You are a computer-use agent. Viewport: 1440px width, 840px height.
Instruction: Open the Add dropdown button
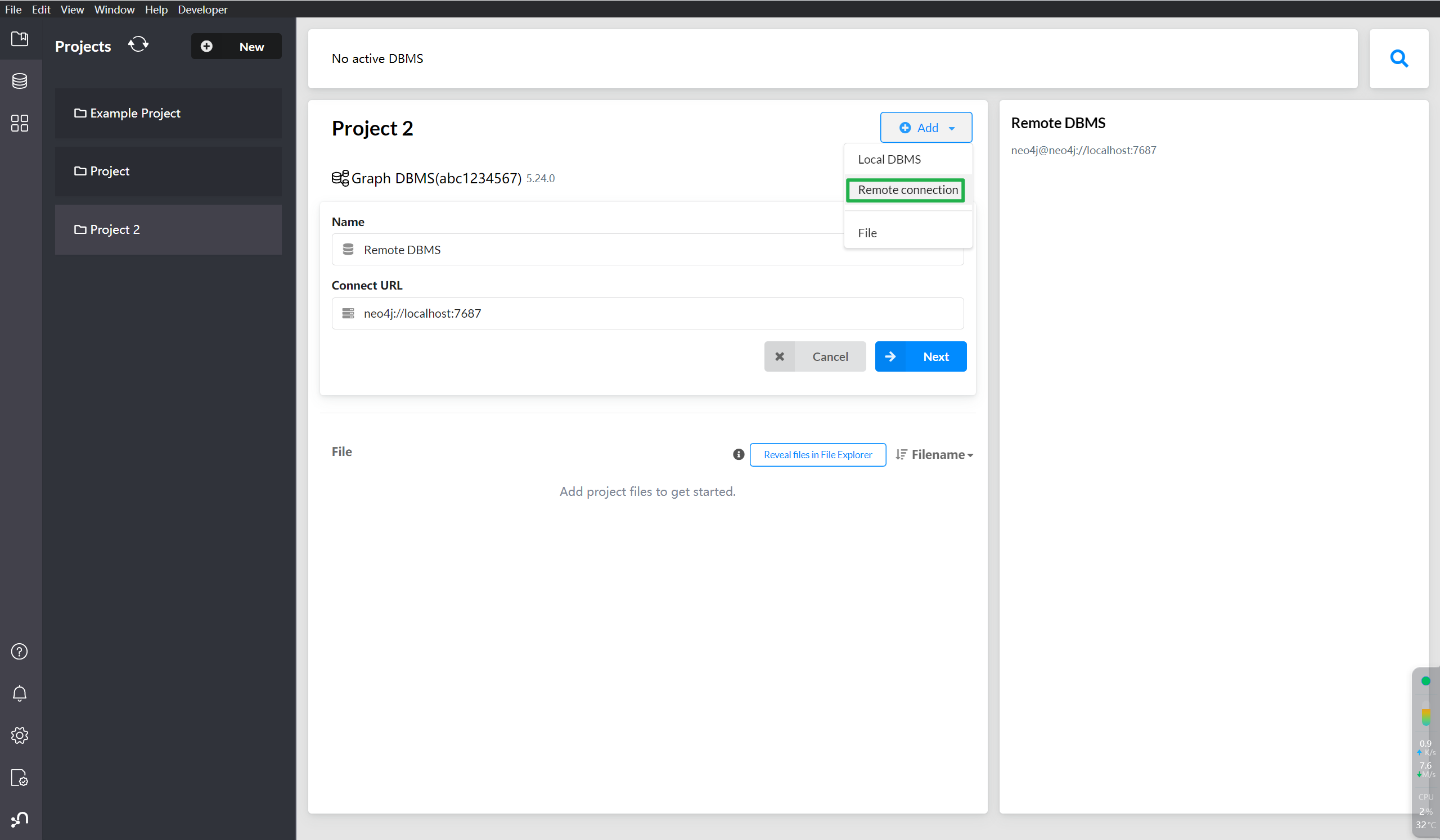point(926,127)
